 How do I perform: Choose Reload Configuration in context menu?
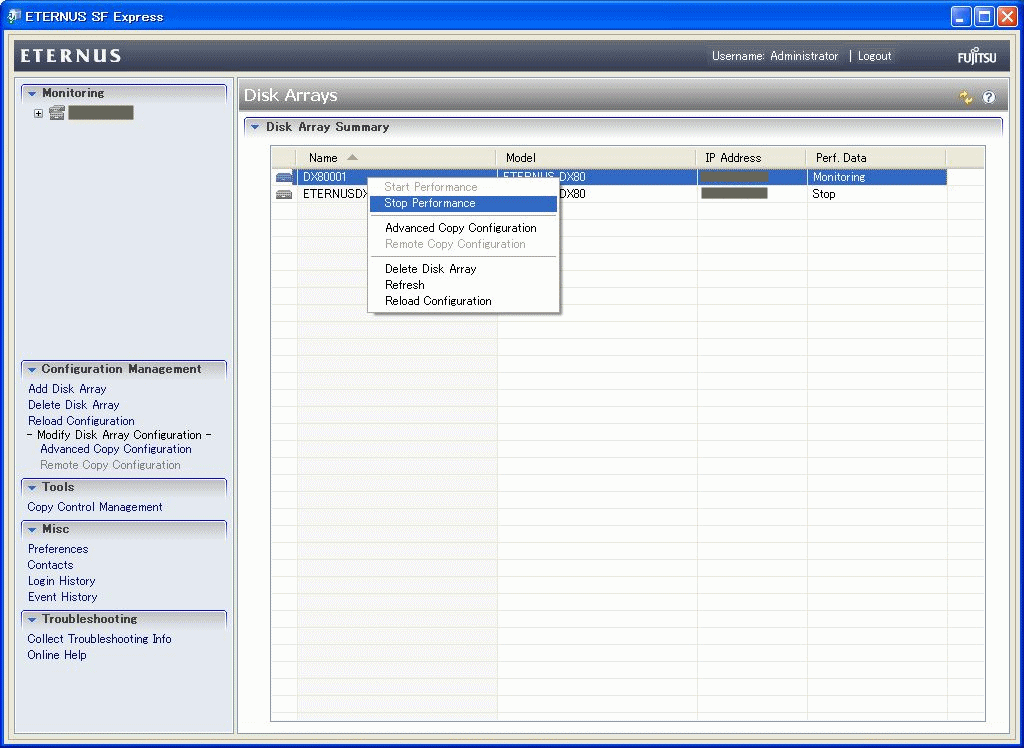click(x=464, y=301)
